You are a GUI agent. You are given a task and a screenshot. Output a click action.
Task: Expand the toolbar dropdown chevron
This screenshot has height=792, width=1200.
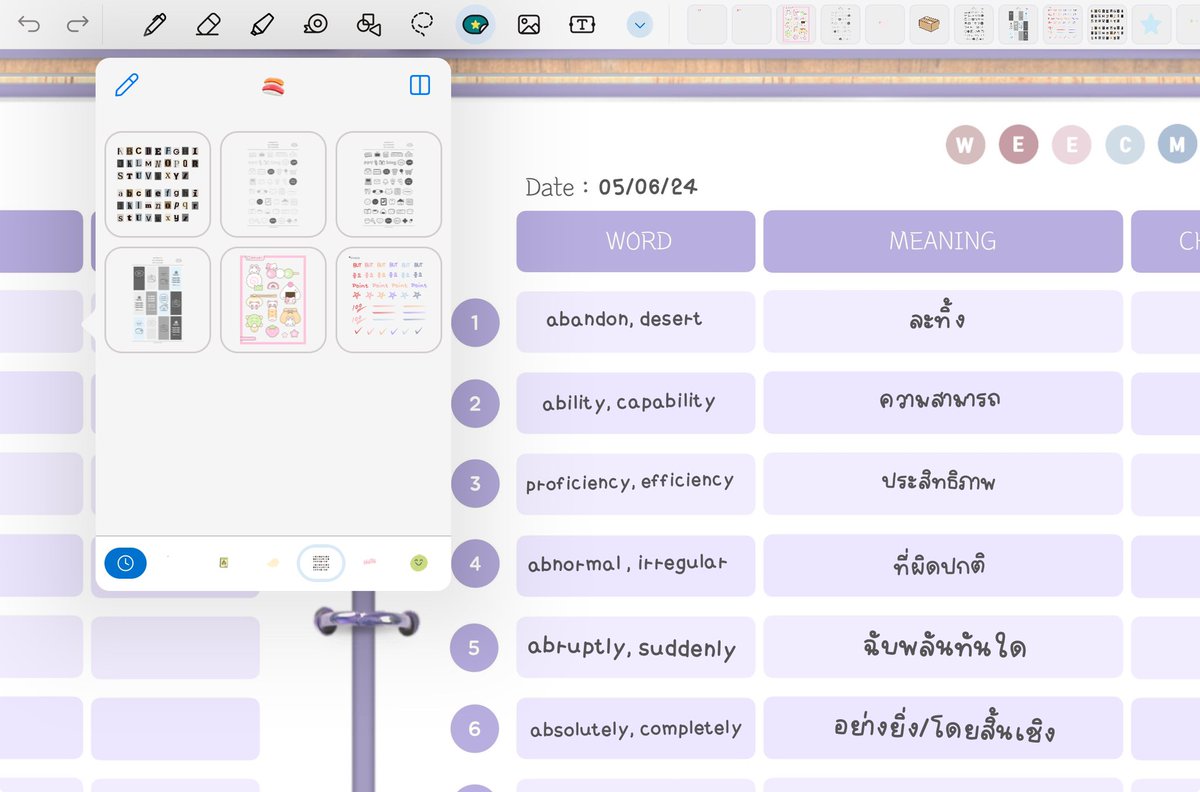point(640,24)
